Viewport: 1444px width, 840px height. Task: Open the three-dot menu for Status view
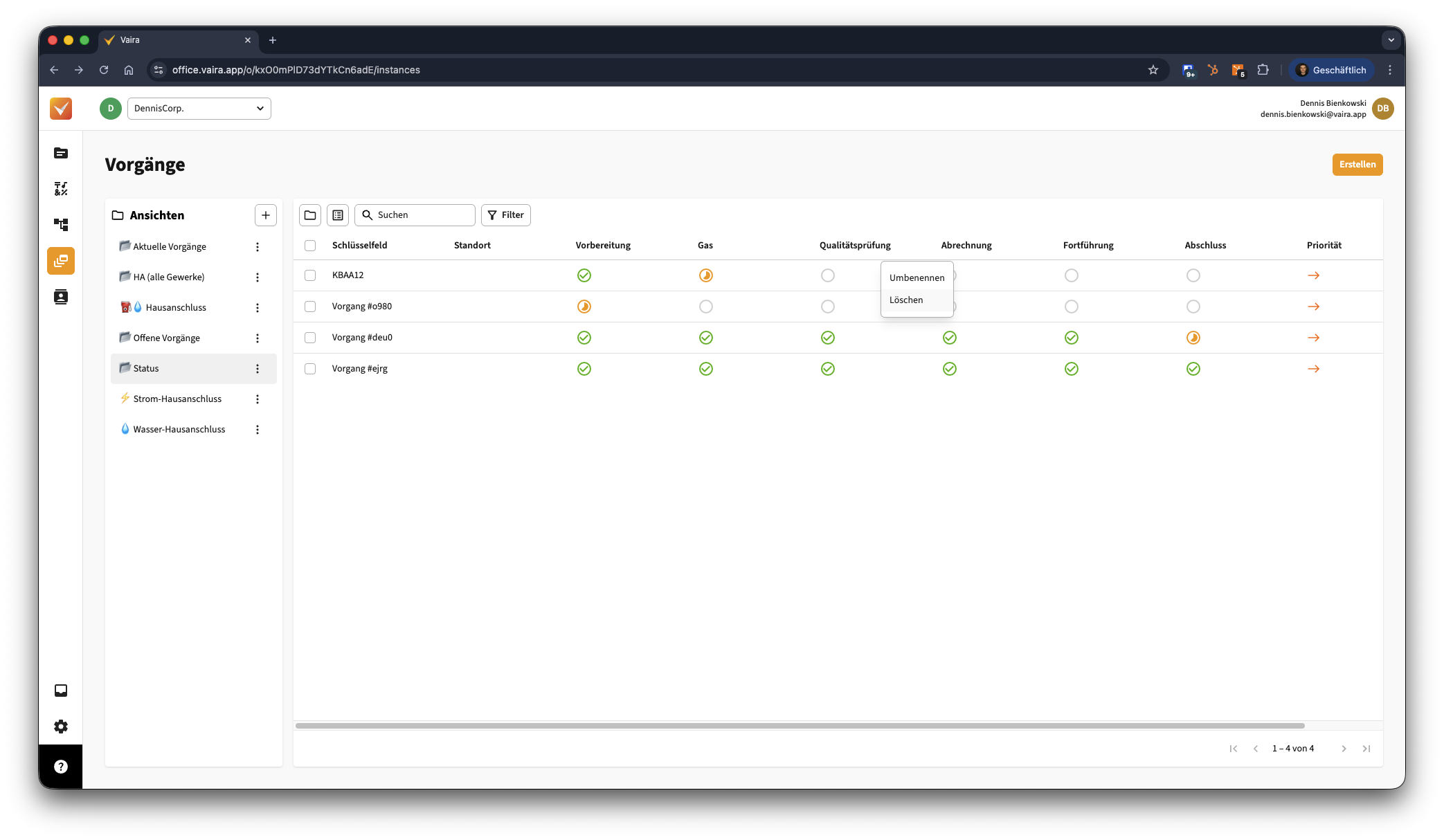258,369
